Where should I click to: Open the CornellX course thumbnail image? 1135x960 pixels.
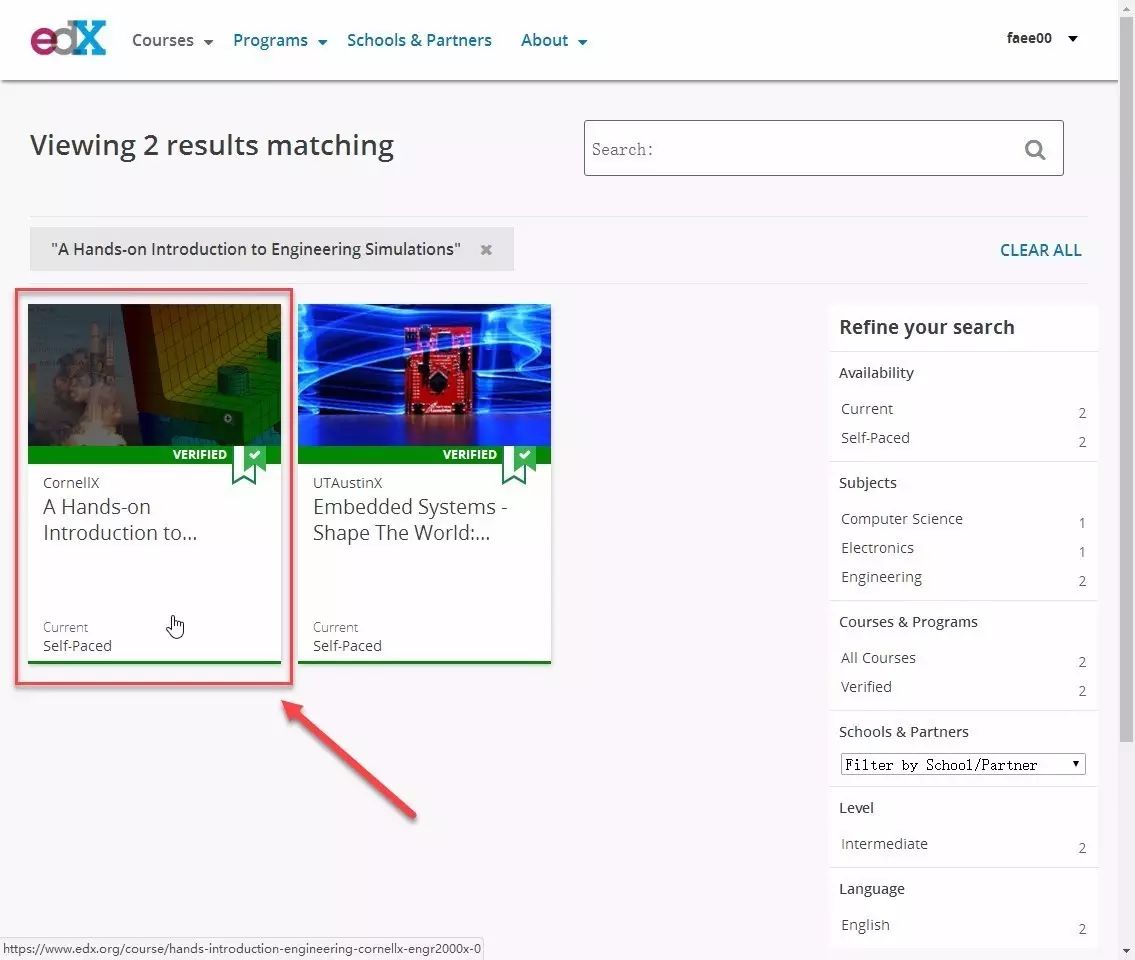[154, 375]
